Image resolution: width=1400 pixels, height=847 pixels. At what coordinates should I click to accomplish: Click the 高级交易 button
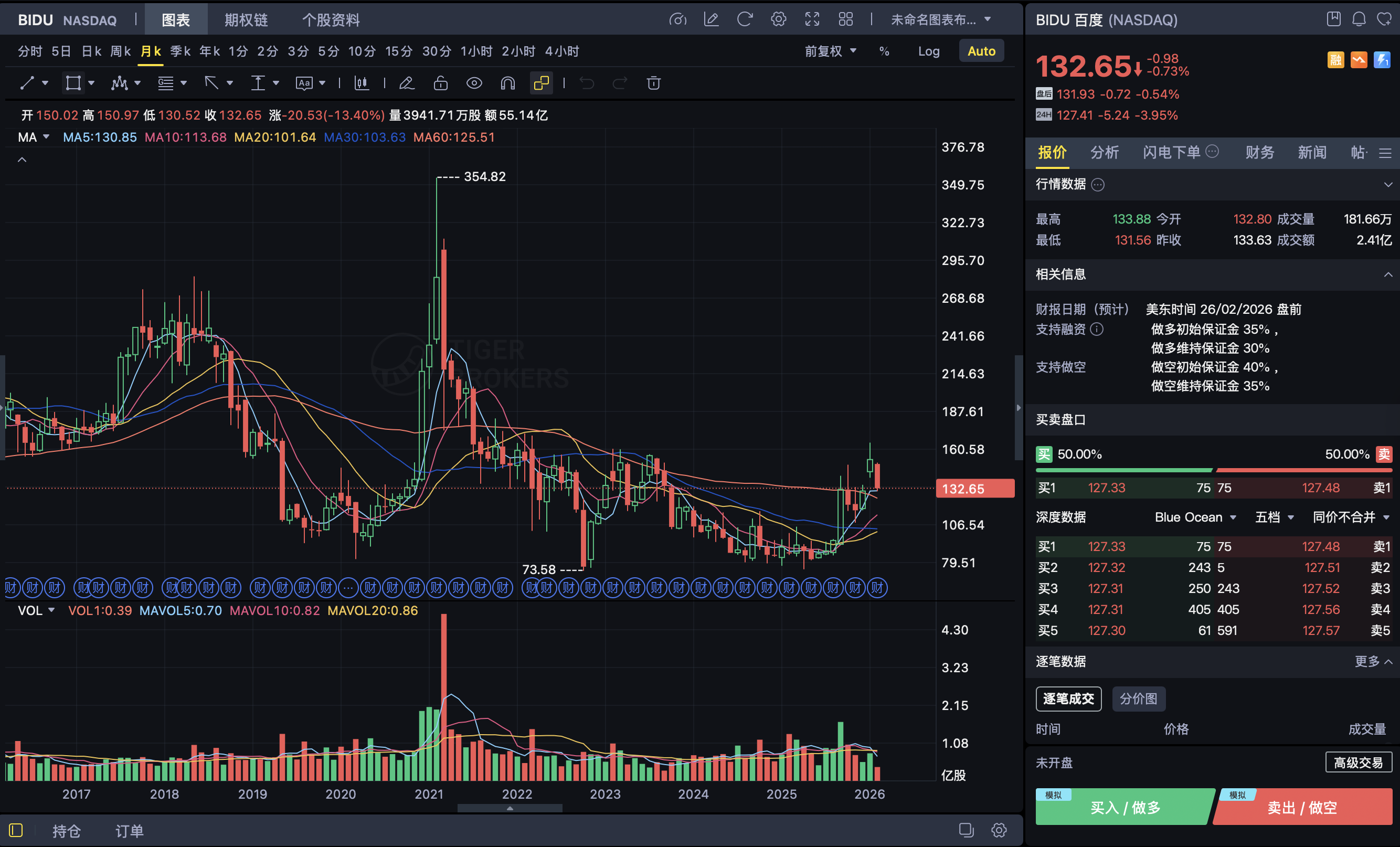coord(1358,763)
